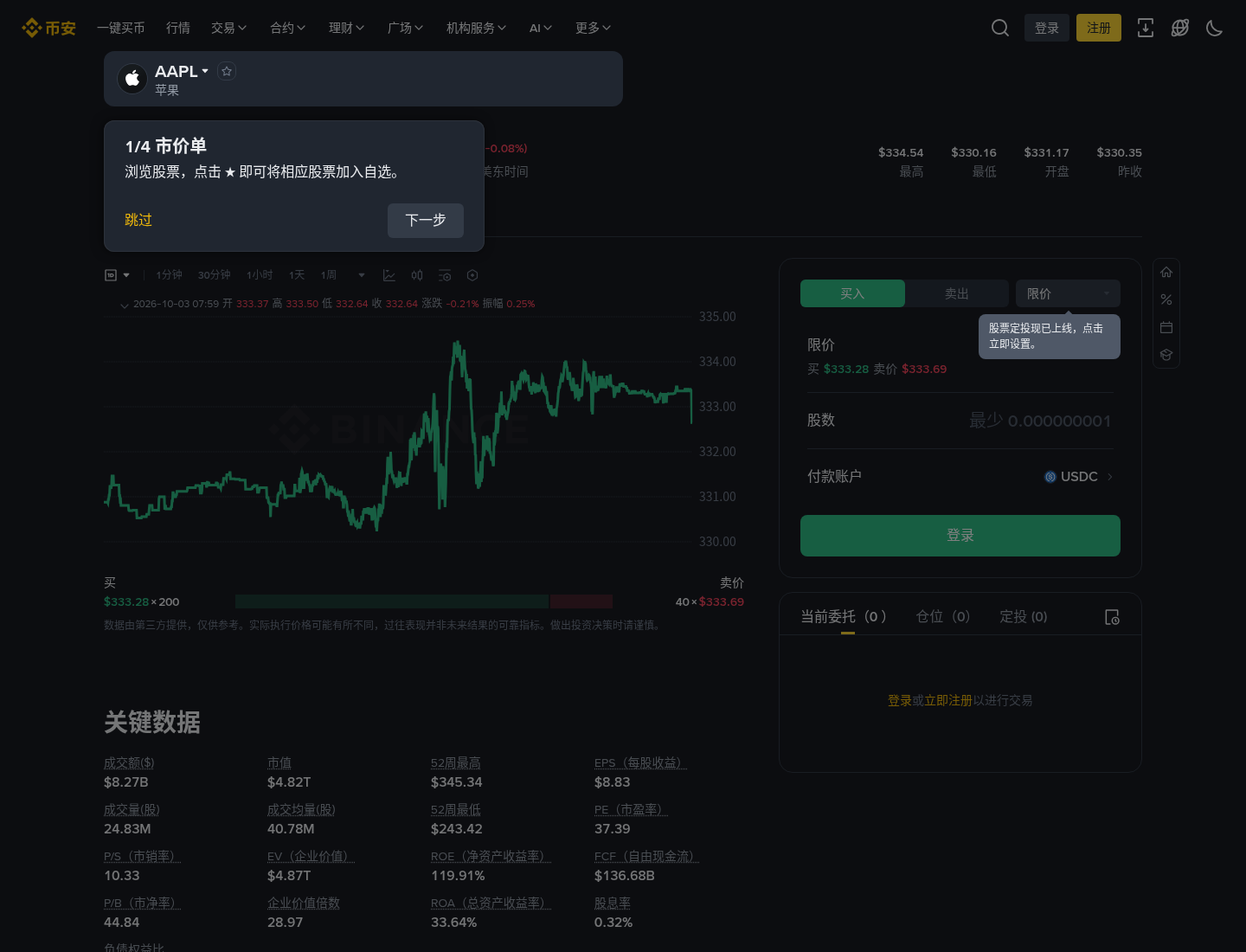Image resolution: width=1246 pixels, height=952 pixels.
Task: Collapse the chart OHLC info chevron
Action: pyautogui.click(x=125, y=305)
